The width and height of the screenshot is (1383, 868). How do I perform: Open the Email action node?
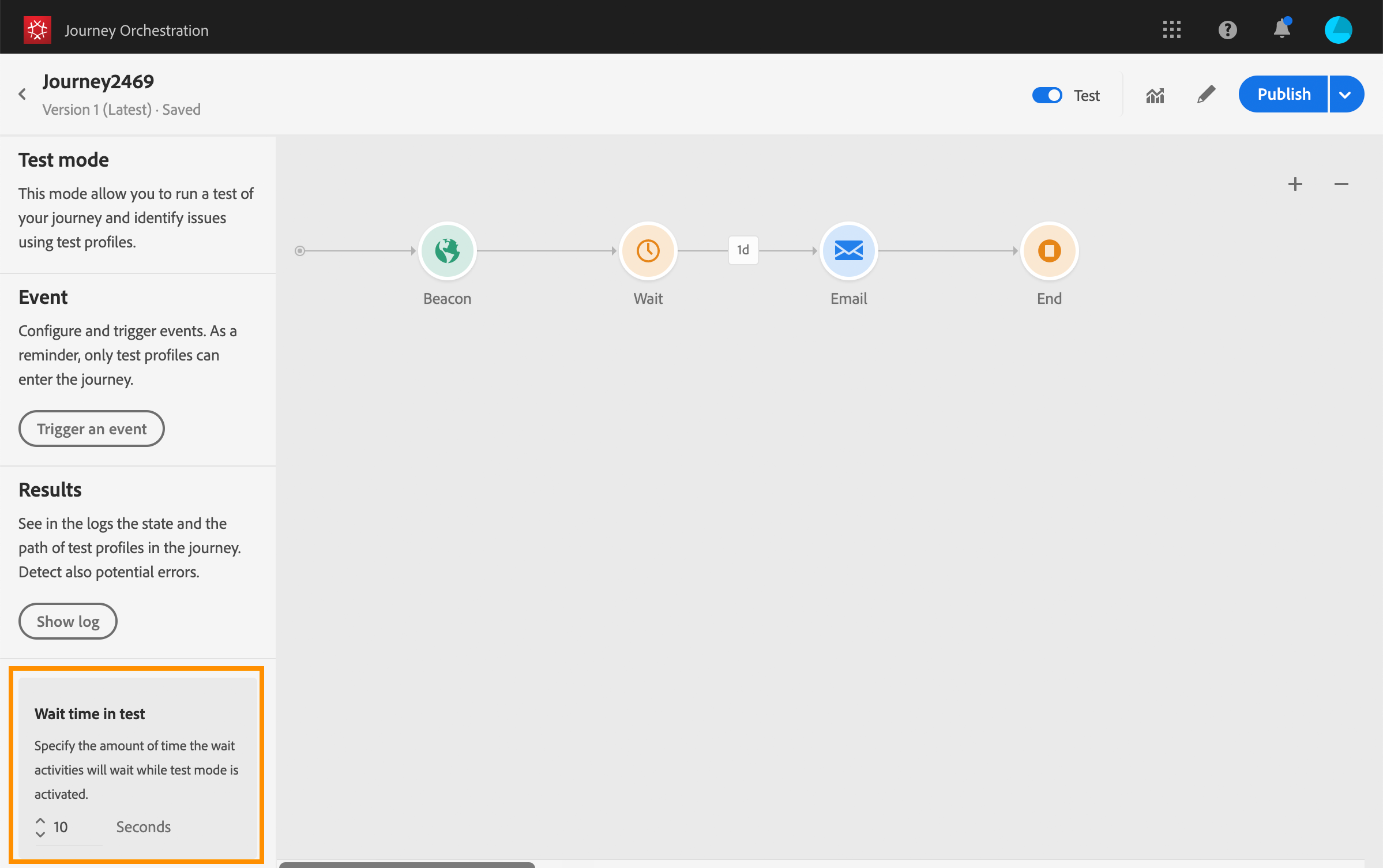tap(848, 251)
